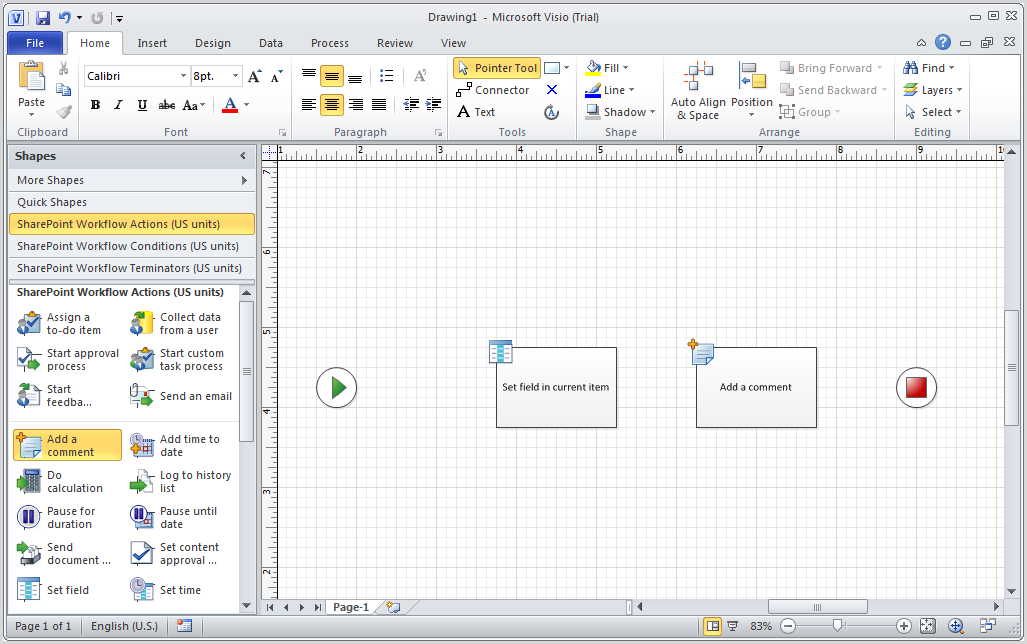The width and height of the screenshot is (1027, 644).
Task: Select the Collect data from a user shape
Action: coord(176,324)
